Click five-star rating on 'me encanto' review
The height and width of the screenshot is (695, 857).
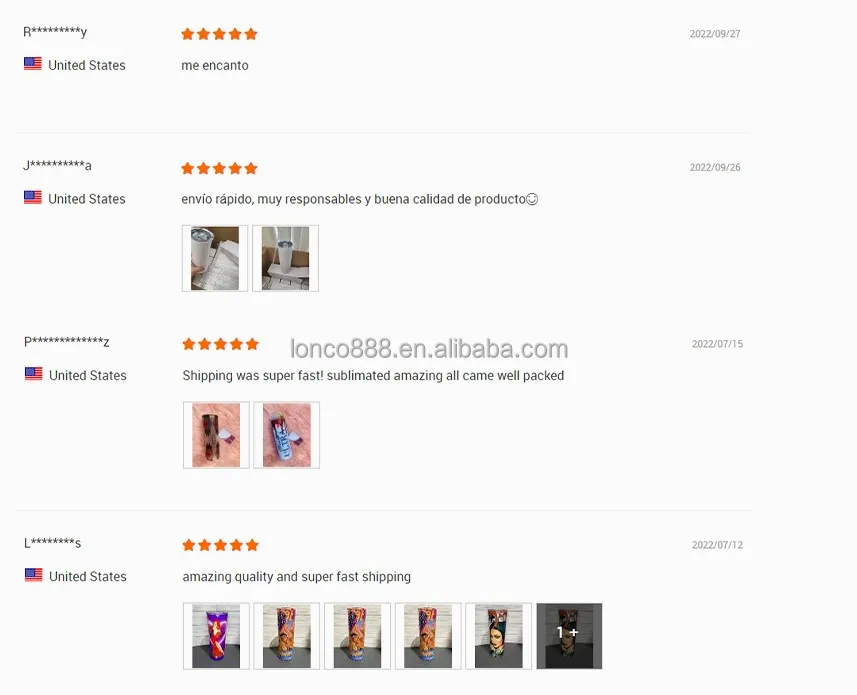coord(219,34)
